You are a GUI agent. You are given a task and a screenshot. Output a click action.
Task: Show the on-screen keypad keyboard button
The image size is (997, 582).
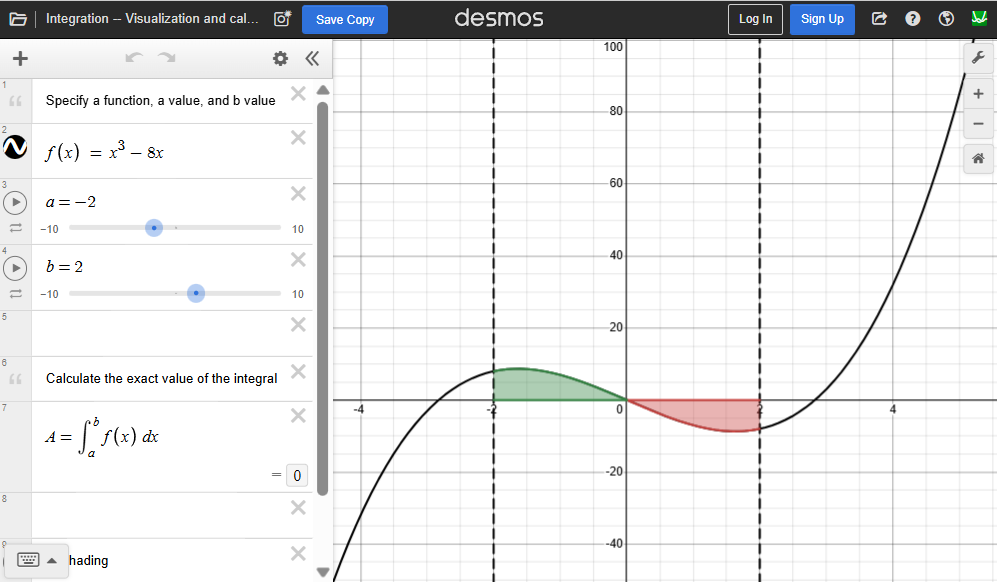(28, 560)
